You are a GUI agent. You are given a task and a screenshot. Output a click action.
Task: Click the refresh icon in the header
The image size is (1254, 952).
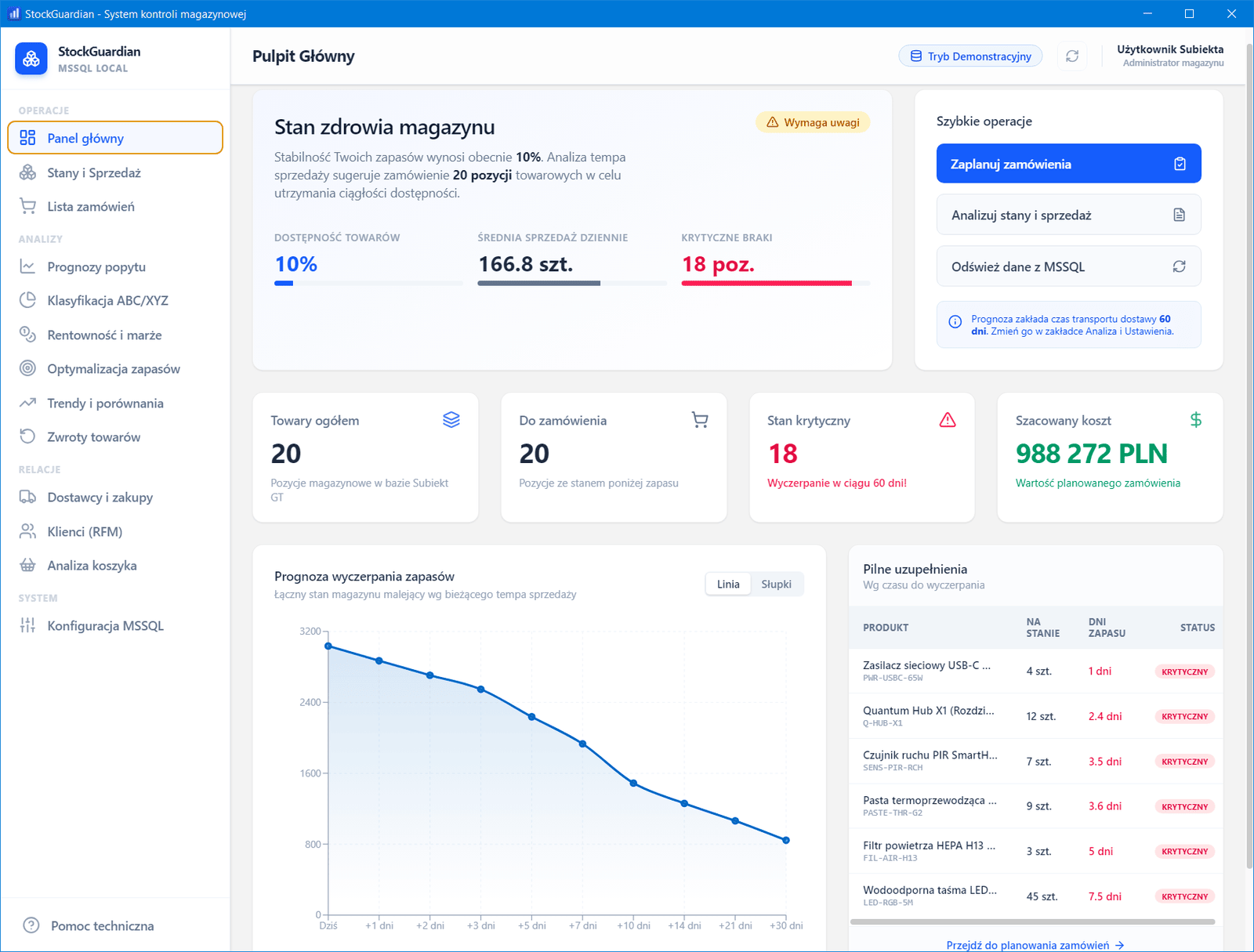coord(1072,56)
